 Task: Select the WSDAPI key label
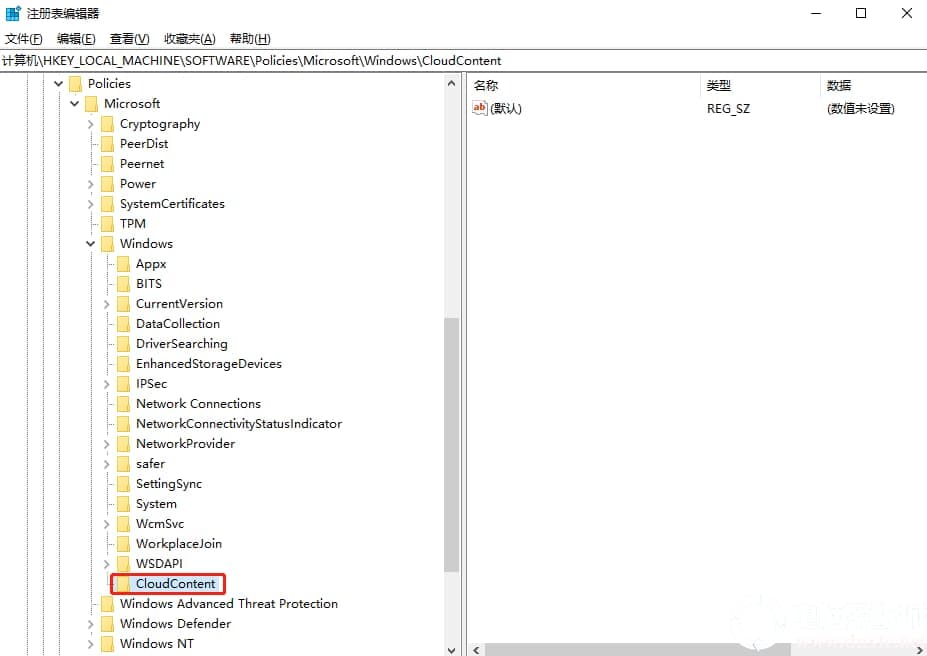(x=159, y=564)
